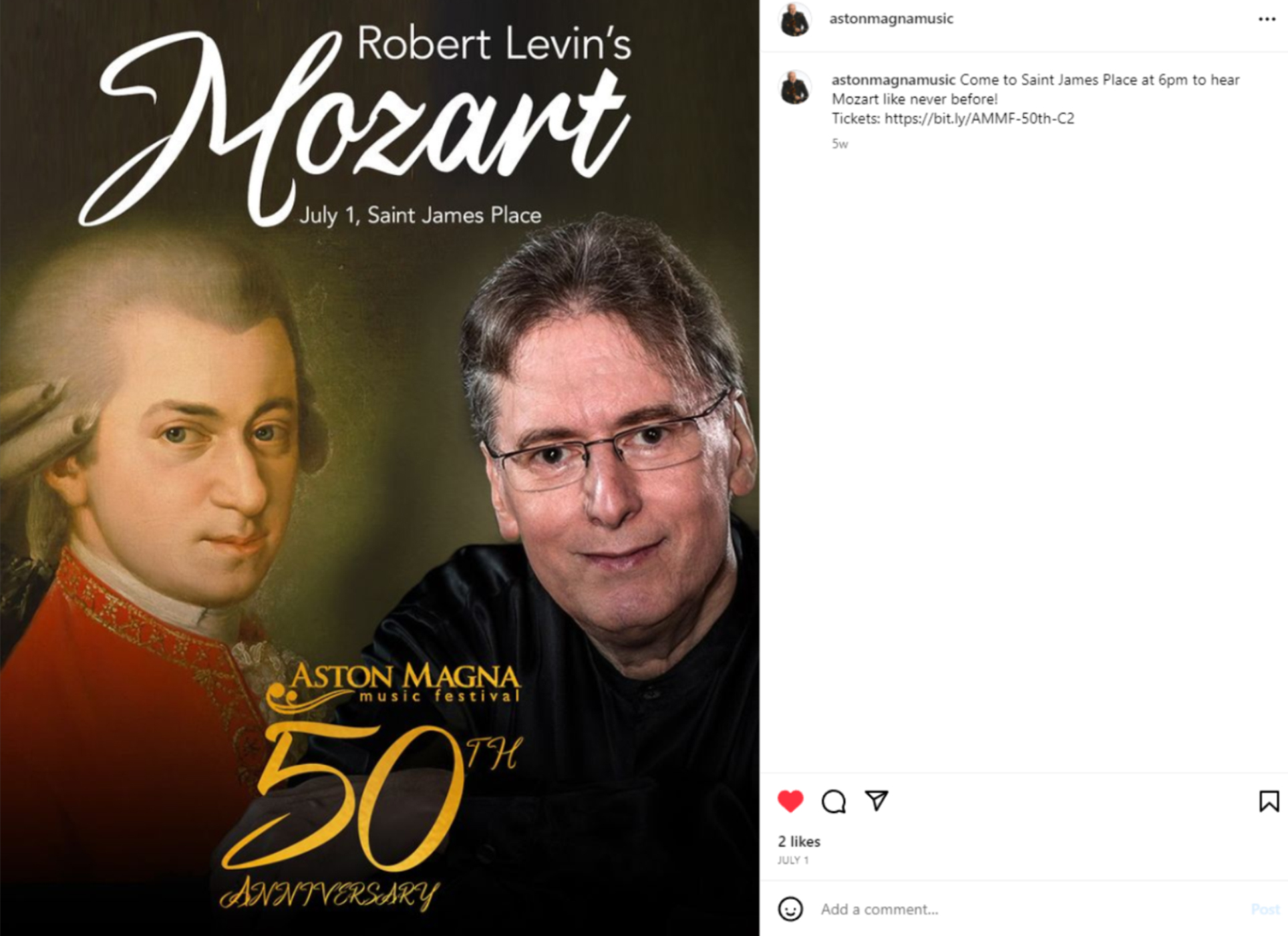
Task: Click the Aston Magna festival logo
Action: click(x=393, y=685)
